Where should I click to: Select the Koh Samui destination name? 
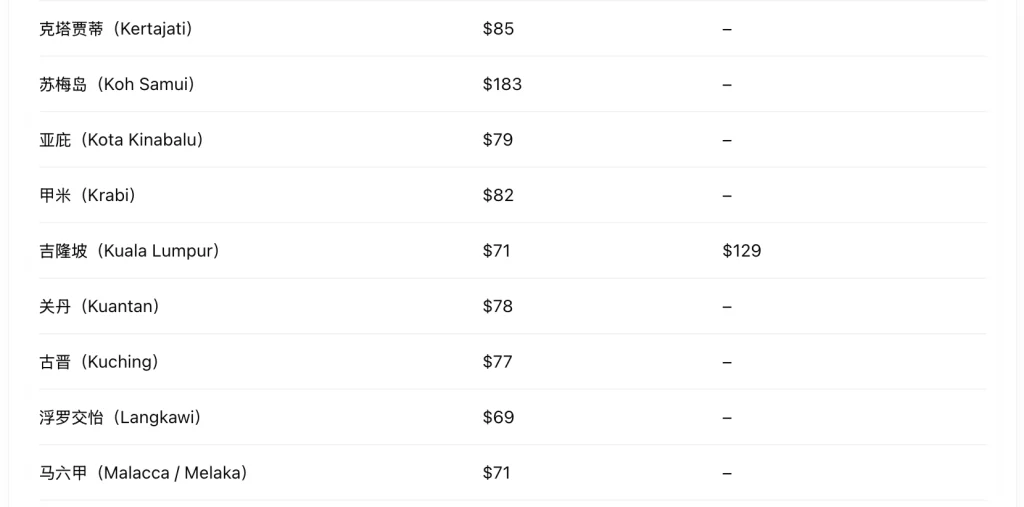117,84
